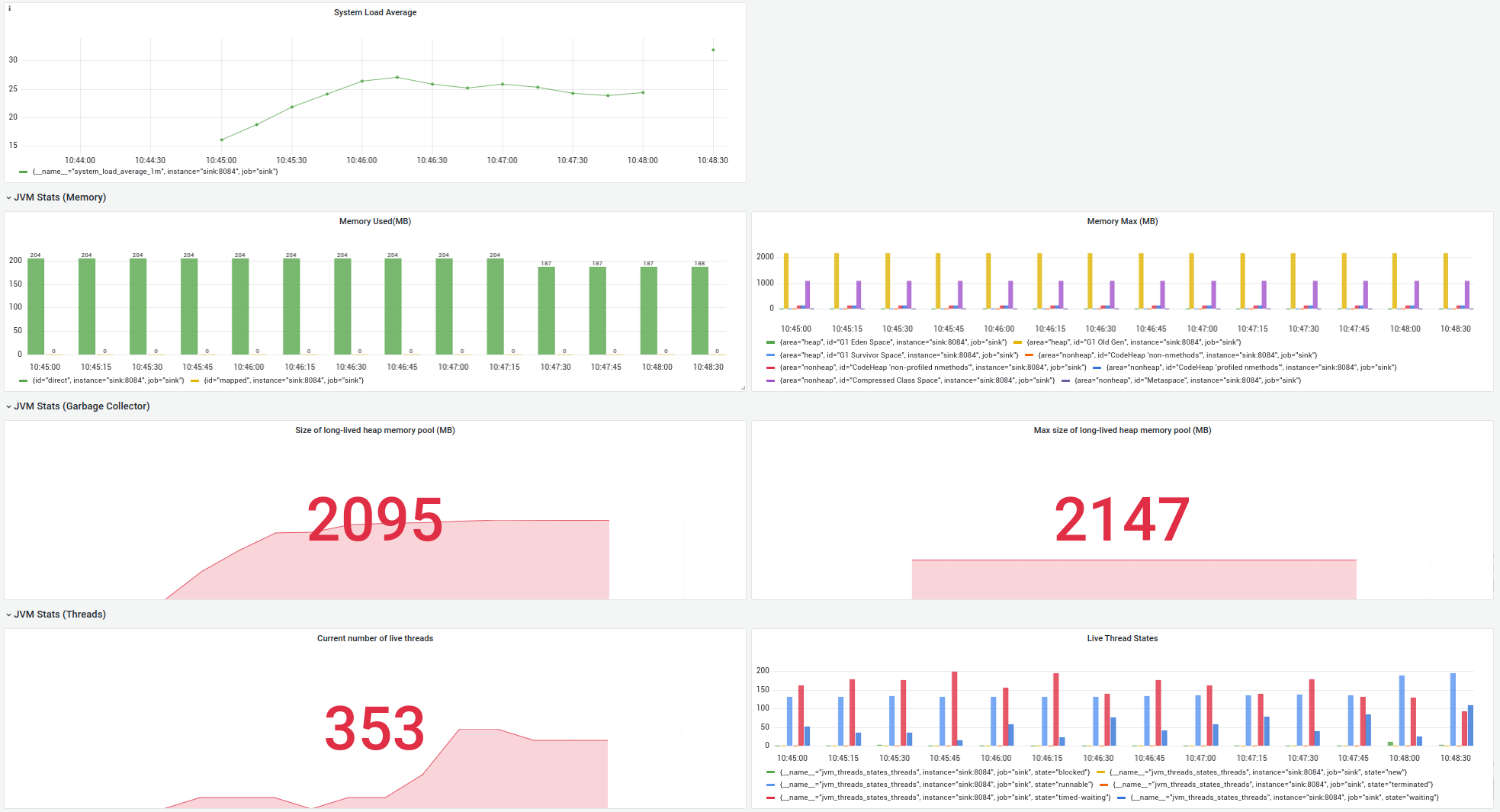Click the 30 y-axis label in System Load Average
Image resolution: width=1500 pixels, height=812 pixels.
13,59
